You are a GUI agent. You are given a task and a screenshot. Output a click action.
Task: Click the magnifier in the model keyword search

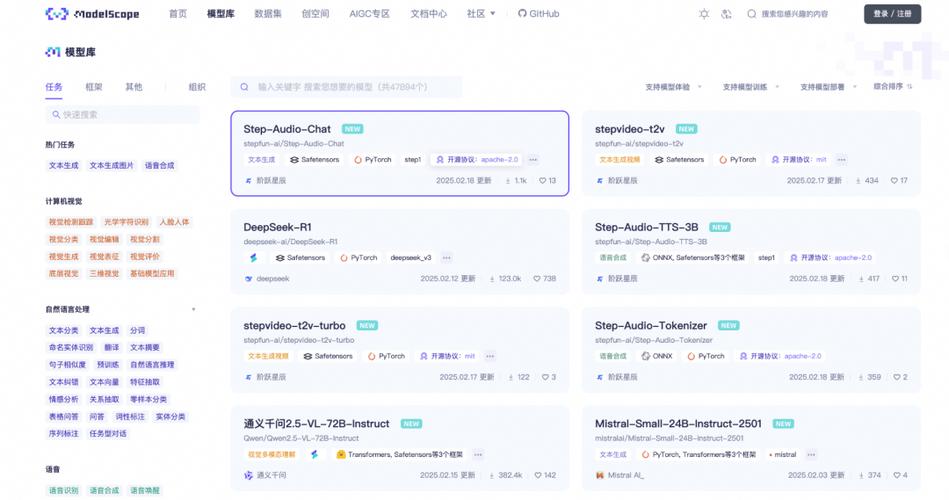click(x=245, y=87)
